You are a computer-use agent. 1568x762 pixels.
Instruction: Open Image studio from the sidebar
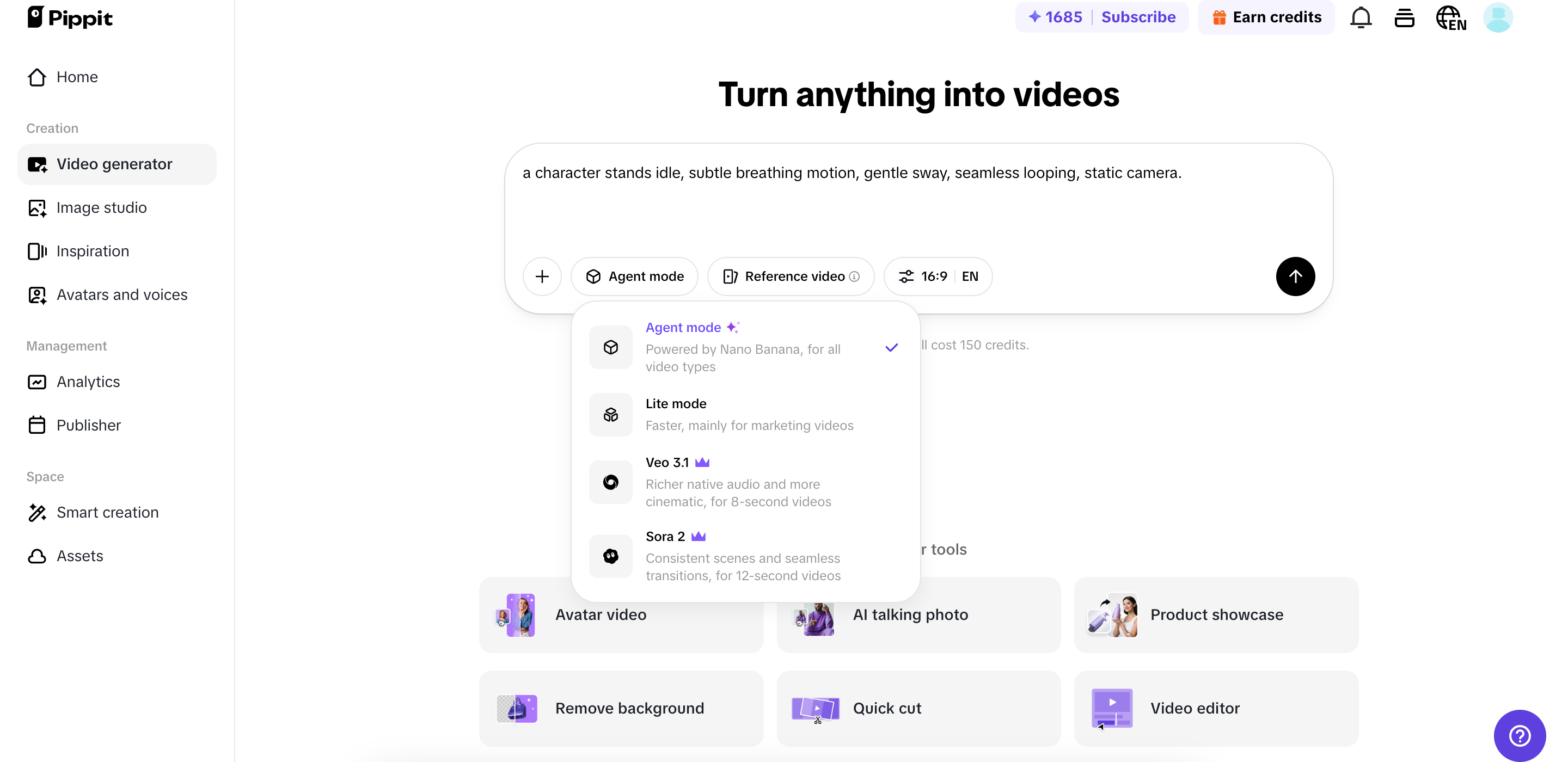coord(102,207)
